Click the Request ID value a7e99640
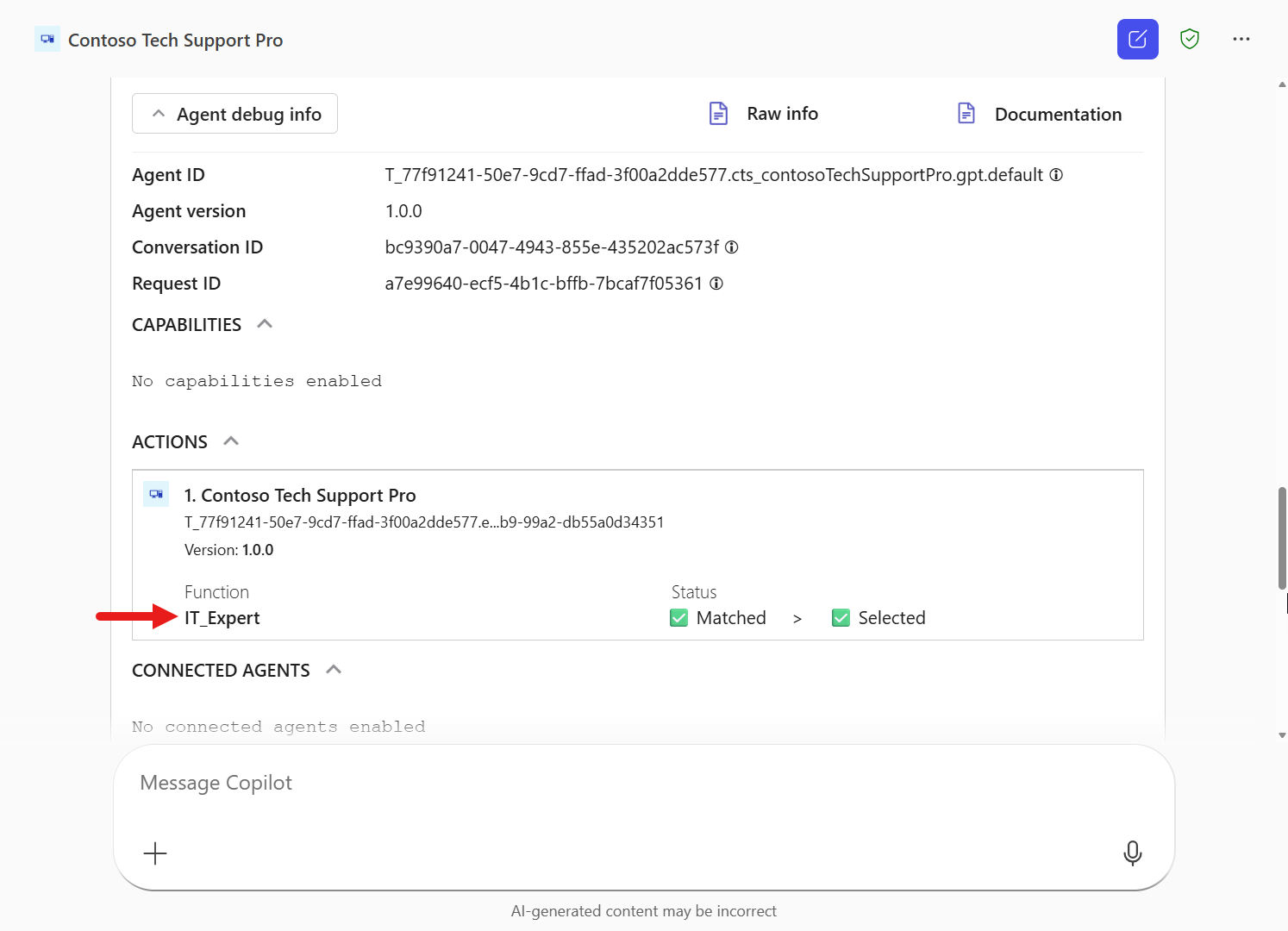This screenshot has height=931, width=1288. tap(544, 284)
